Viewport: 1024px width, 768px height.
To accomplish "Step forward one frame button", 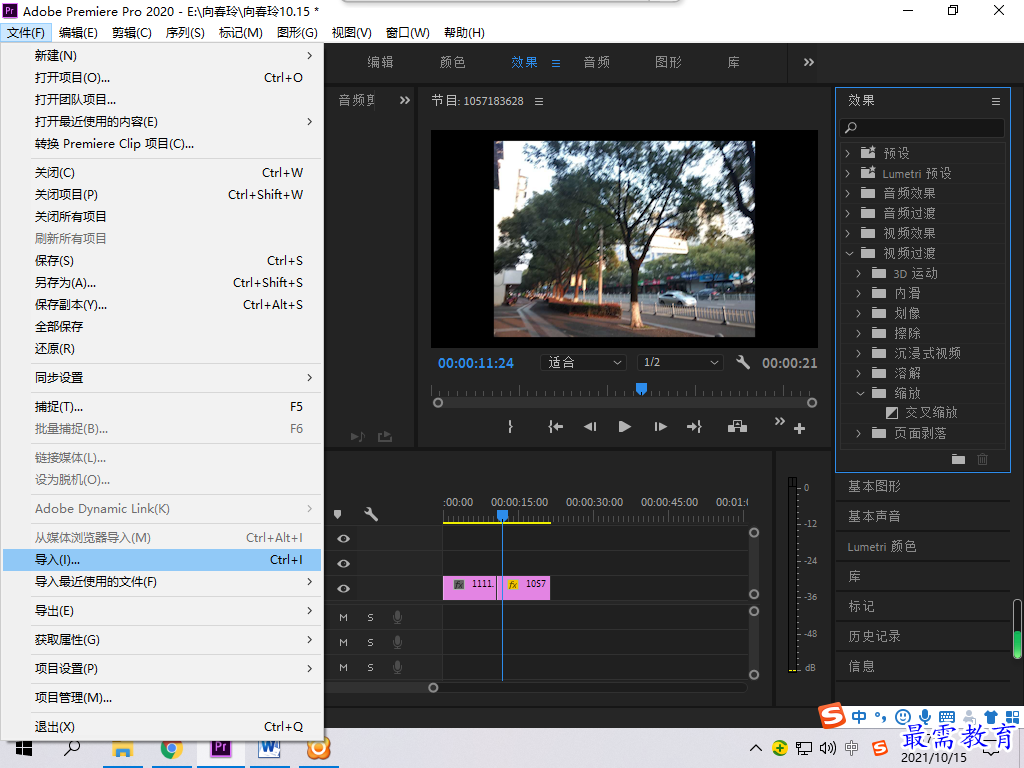I will tap(660, 427).
